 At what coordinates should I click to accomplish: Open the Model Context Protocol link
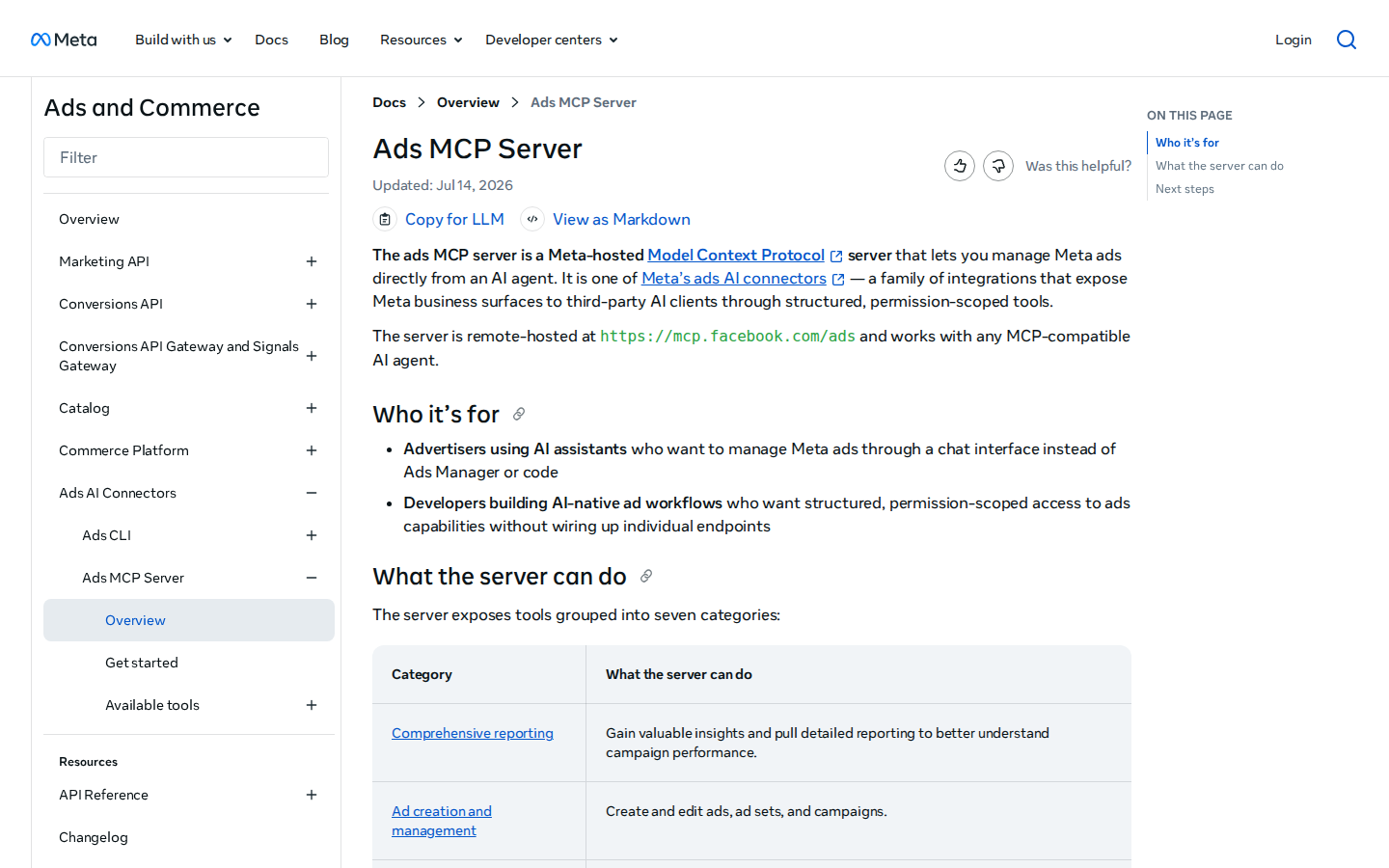736,255
